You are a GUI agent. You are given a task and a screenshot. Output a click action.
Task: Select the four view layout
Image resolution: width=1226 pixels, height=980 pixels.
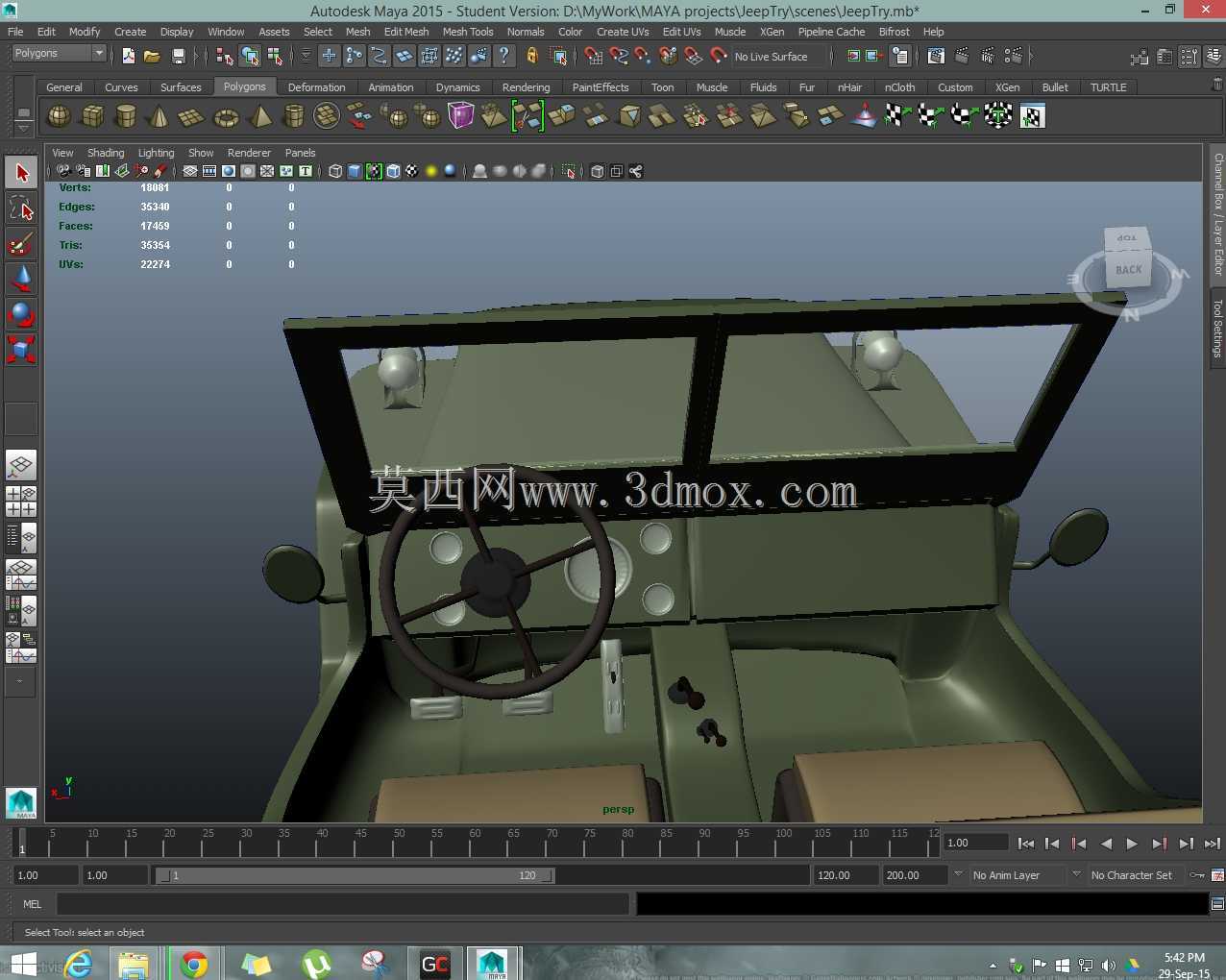(x=21, y=501)
